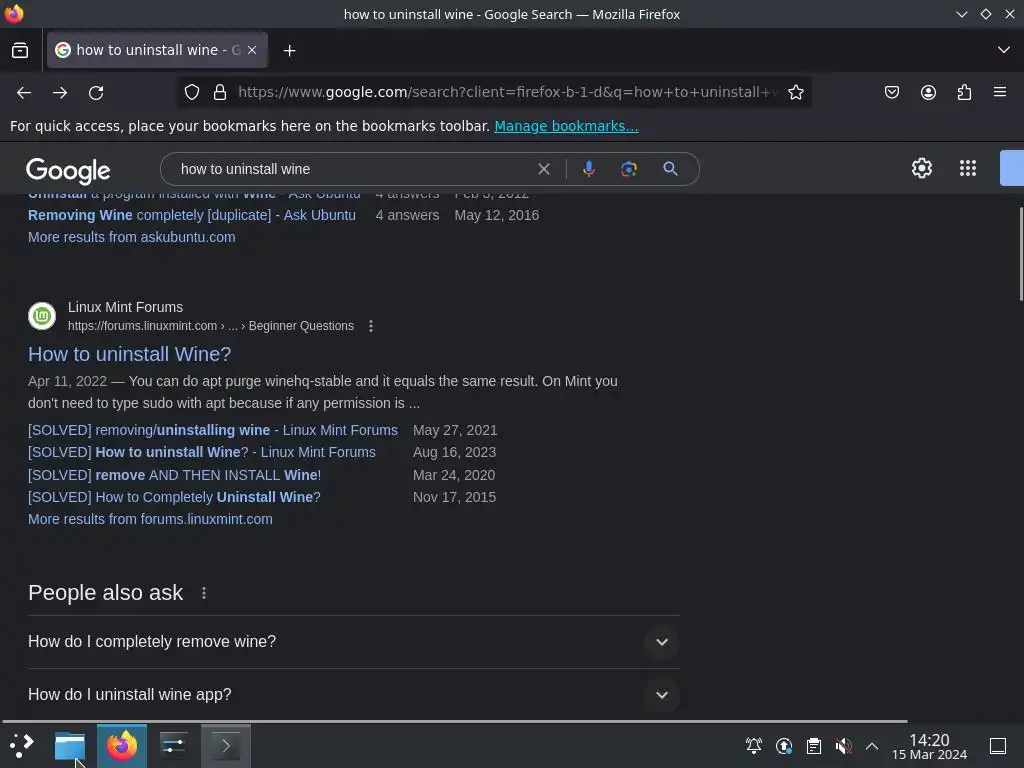Expand hidden system tray icons
The height and width of the screenshot is (768, 1024).
[872, 746]
